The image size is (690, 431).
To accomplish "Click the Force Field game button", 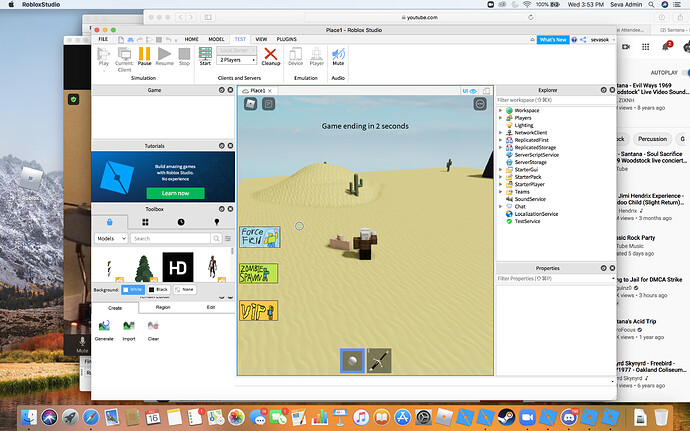I will click(x=260, y=237).
